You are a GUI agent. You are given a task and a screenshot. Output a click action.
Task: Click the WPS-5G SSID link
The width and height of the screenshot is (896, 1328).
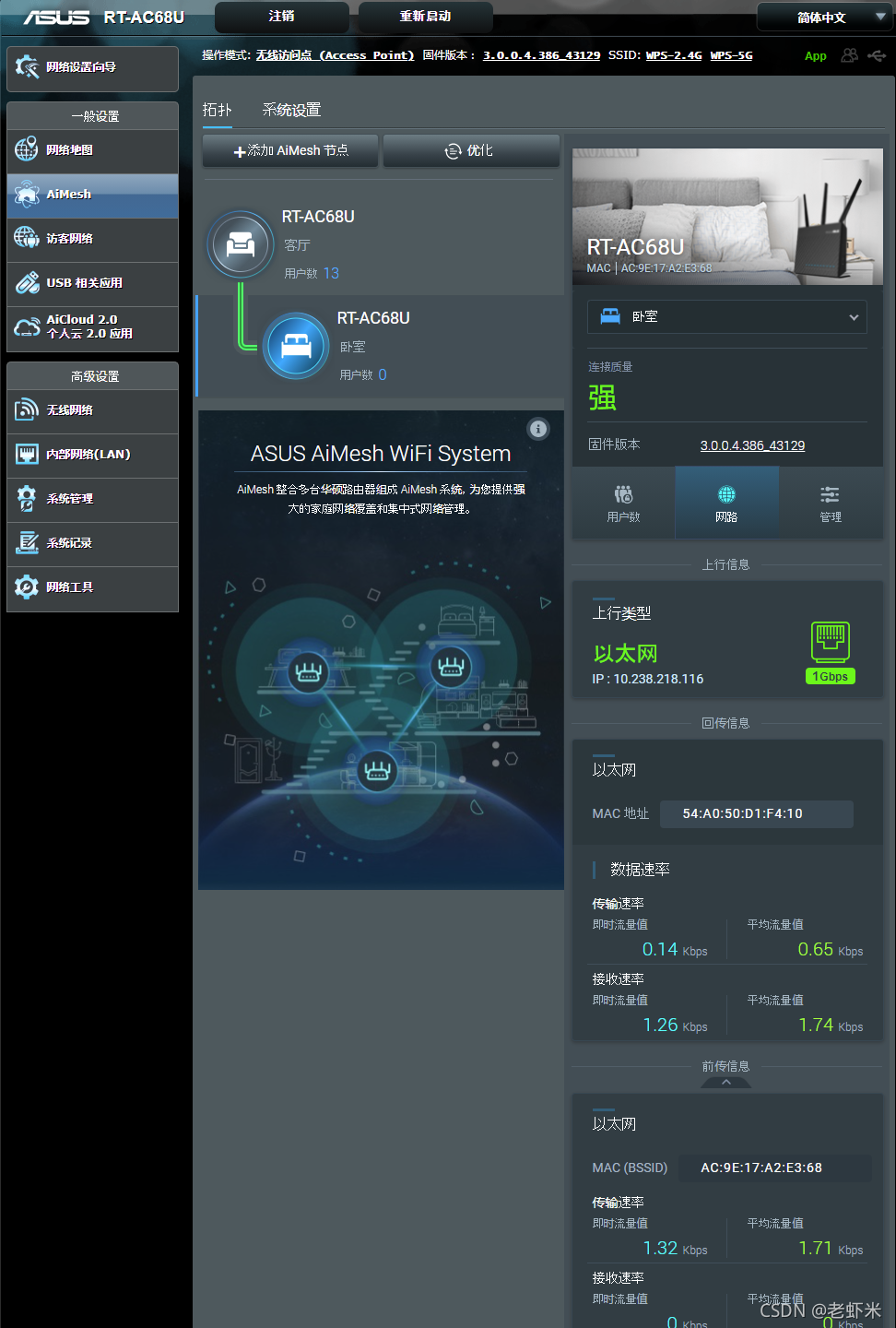click(x=731, y=55)
